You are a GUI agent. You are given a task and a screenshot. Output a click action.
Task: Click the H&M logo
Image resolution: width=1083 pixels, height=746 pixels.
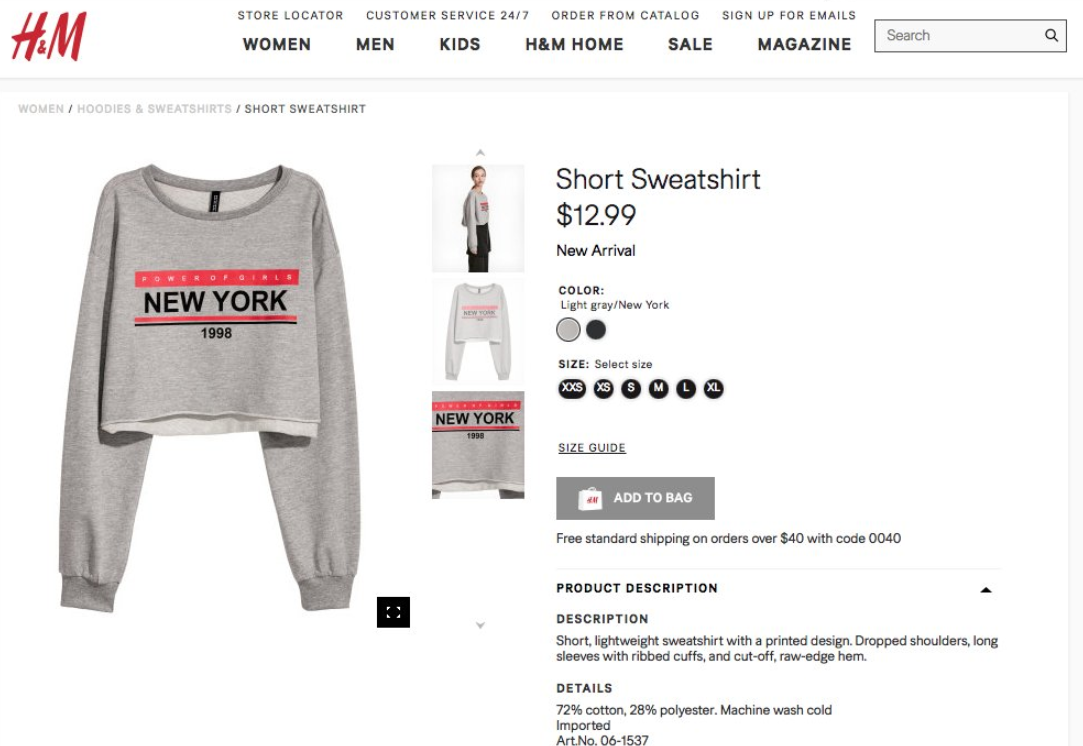point(49,37)
